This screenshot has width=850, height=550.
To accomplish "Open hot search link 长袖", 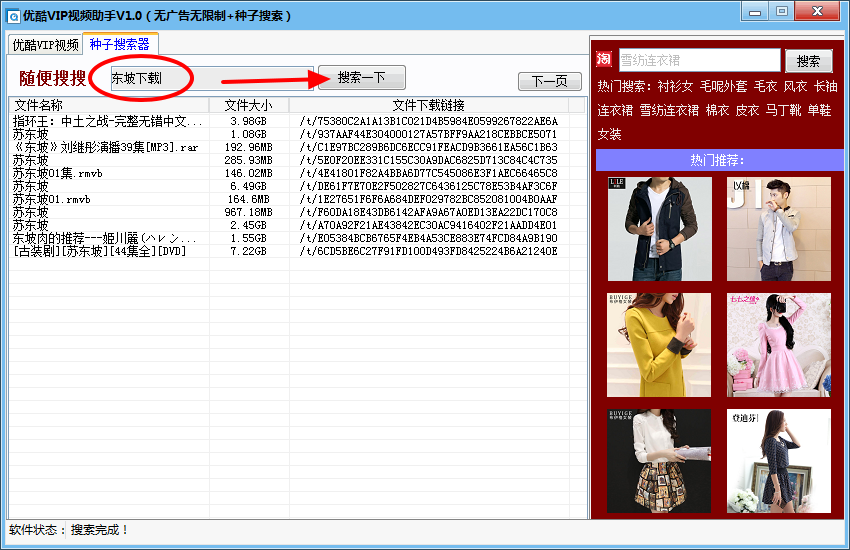I will pyautogui.click(x=826, y=86).
